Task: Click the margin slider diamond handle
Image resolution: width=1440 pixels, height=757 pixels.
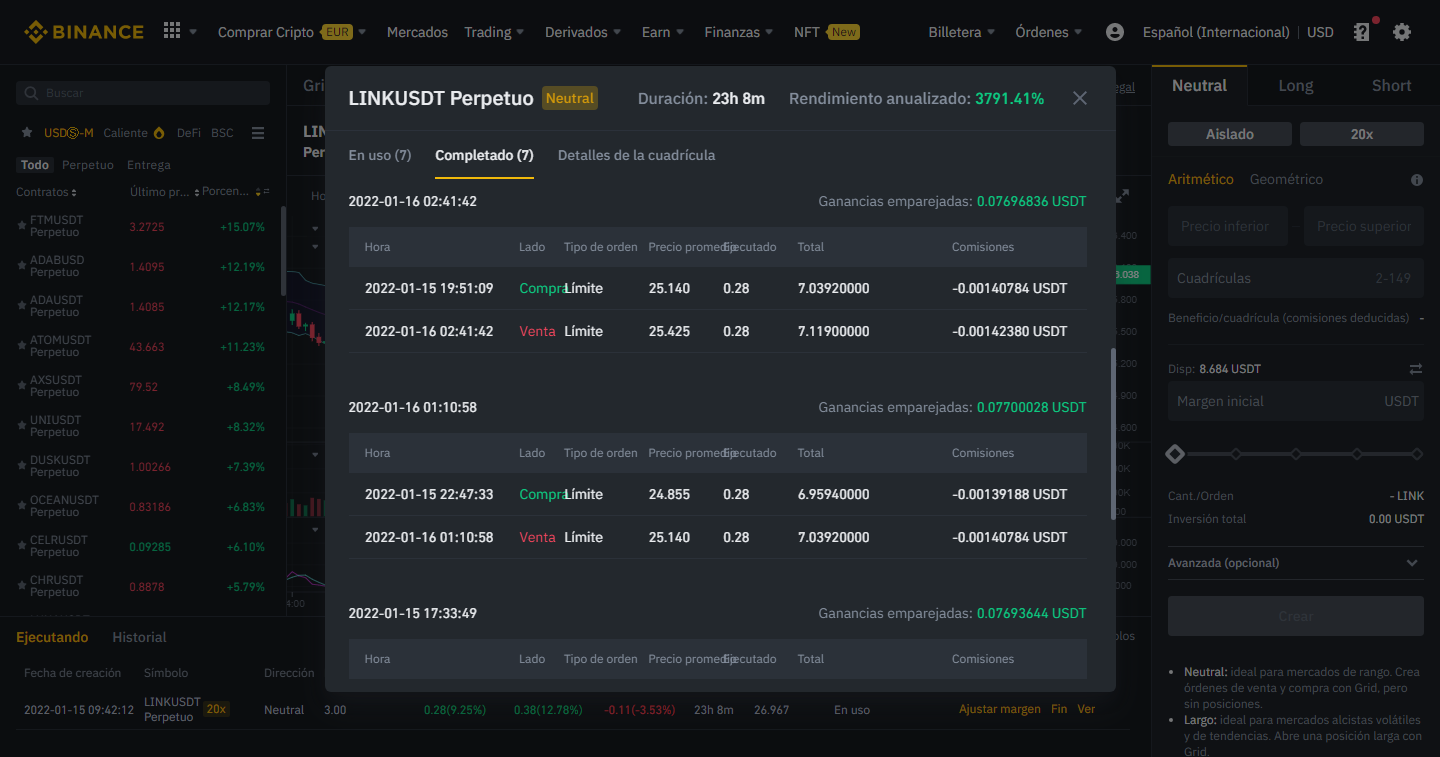Action: [1175, 454]
